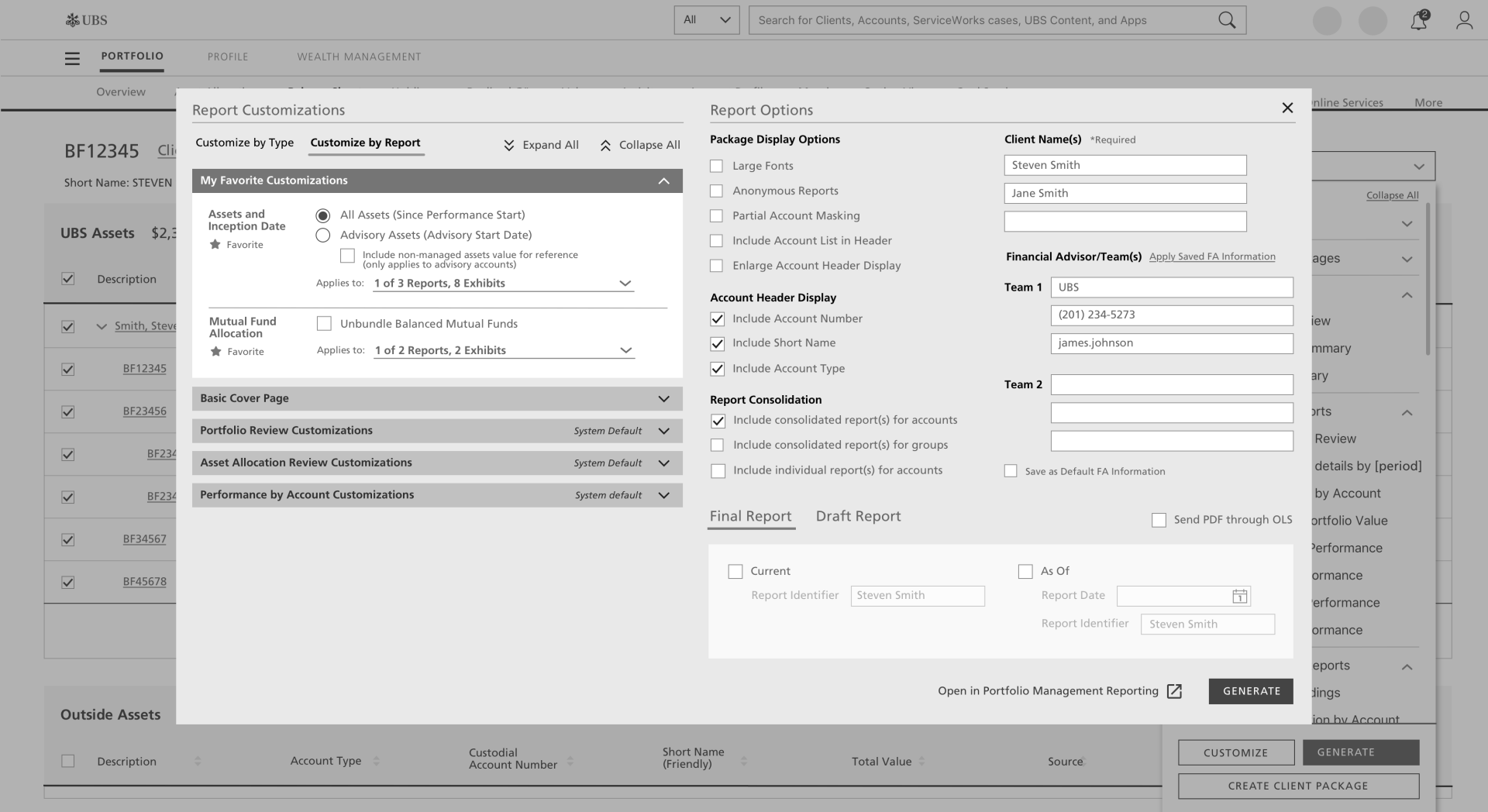Tick the Current report checkbox
The image size is (1488, 812).
pos(735,571)
